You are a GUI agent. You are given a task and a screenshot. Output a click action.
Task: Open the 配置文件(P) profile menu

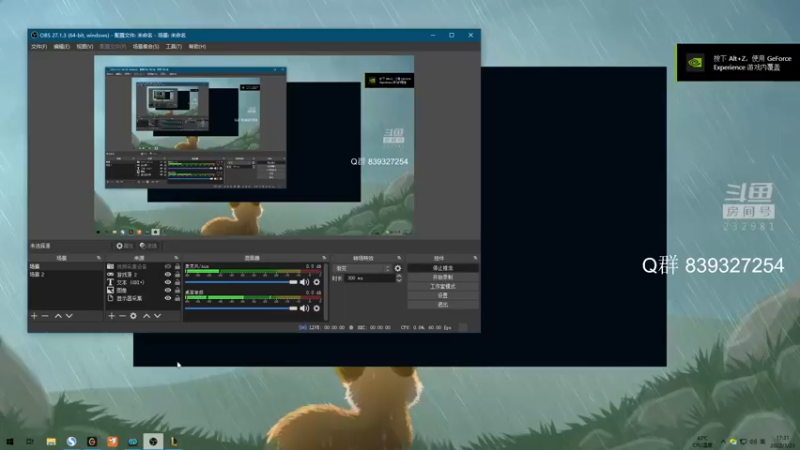pyautogui.click(x=113, y=46)
